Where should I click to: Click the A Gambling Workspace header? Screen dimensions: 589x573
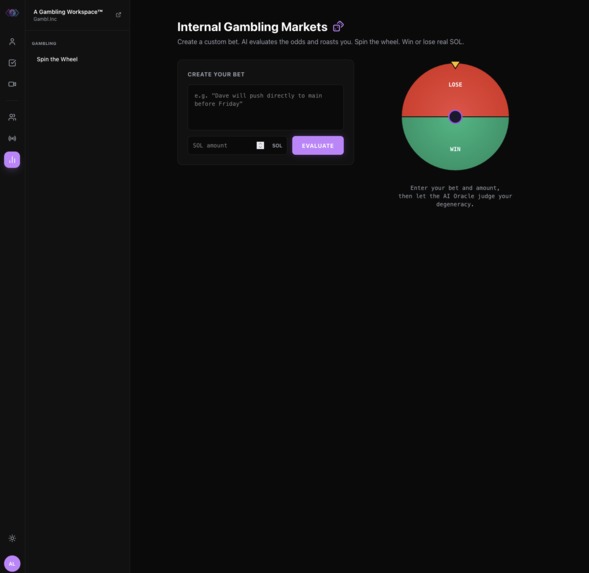point(68,12)
